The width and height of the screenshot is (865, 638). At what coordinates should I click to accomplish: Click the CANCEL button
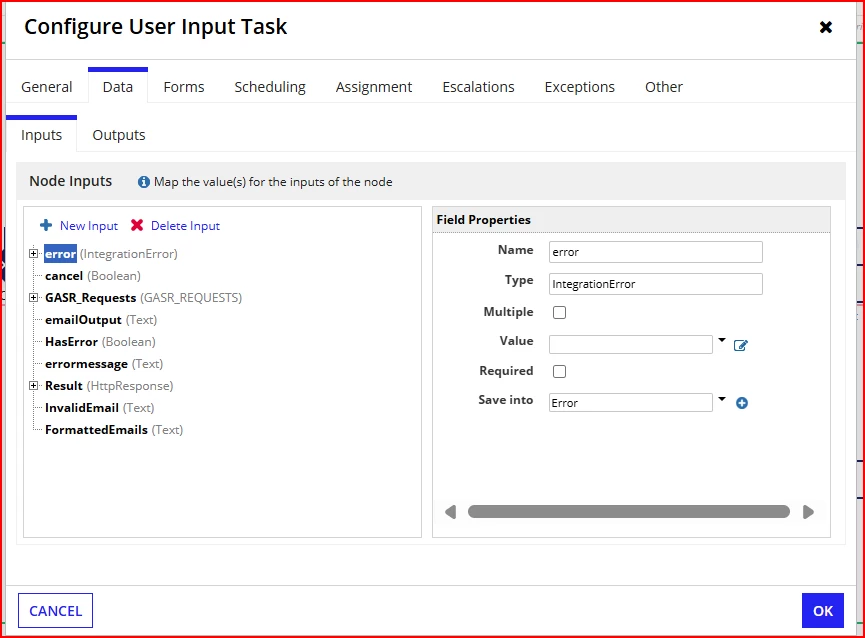(55, 610)
